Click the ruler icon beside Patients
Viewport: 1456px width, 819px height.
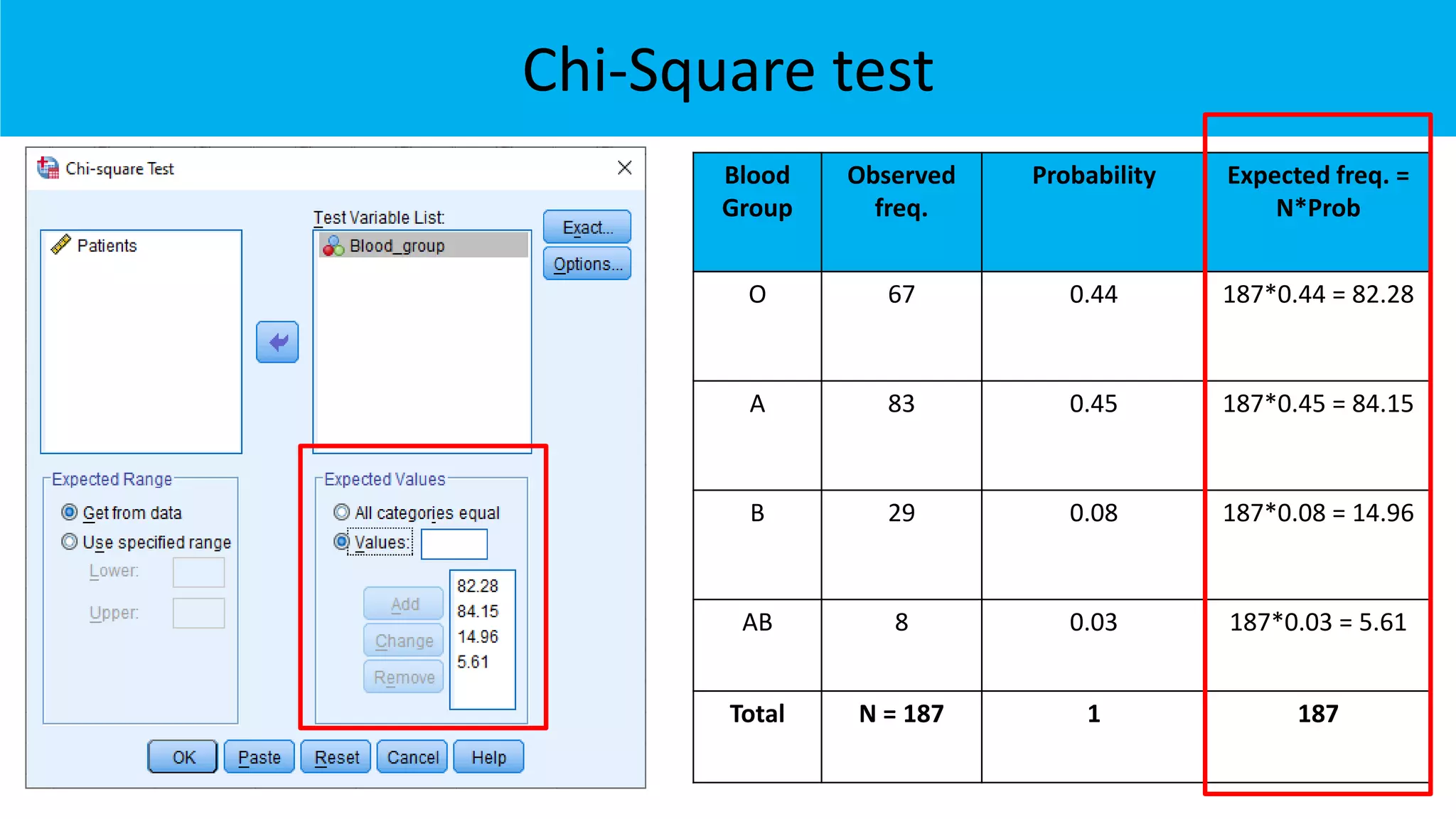click(61, 245)
